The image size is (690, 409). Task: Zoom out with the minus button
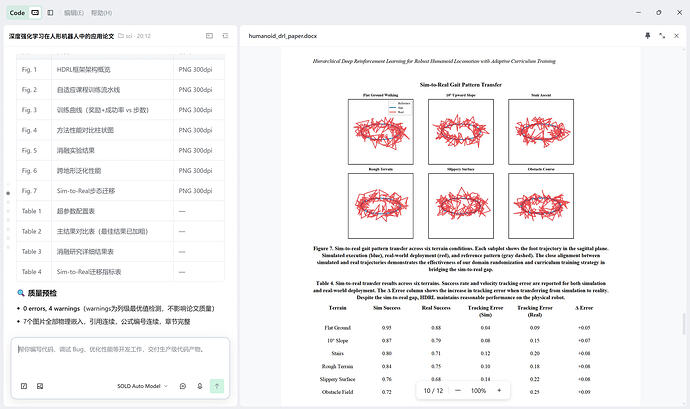coord(458,391)
